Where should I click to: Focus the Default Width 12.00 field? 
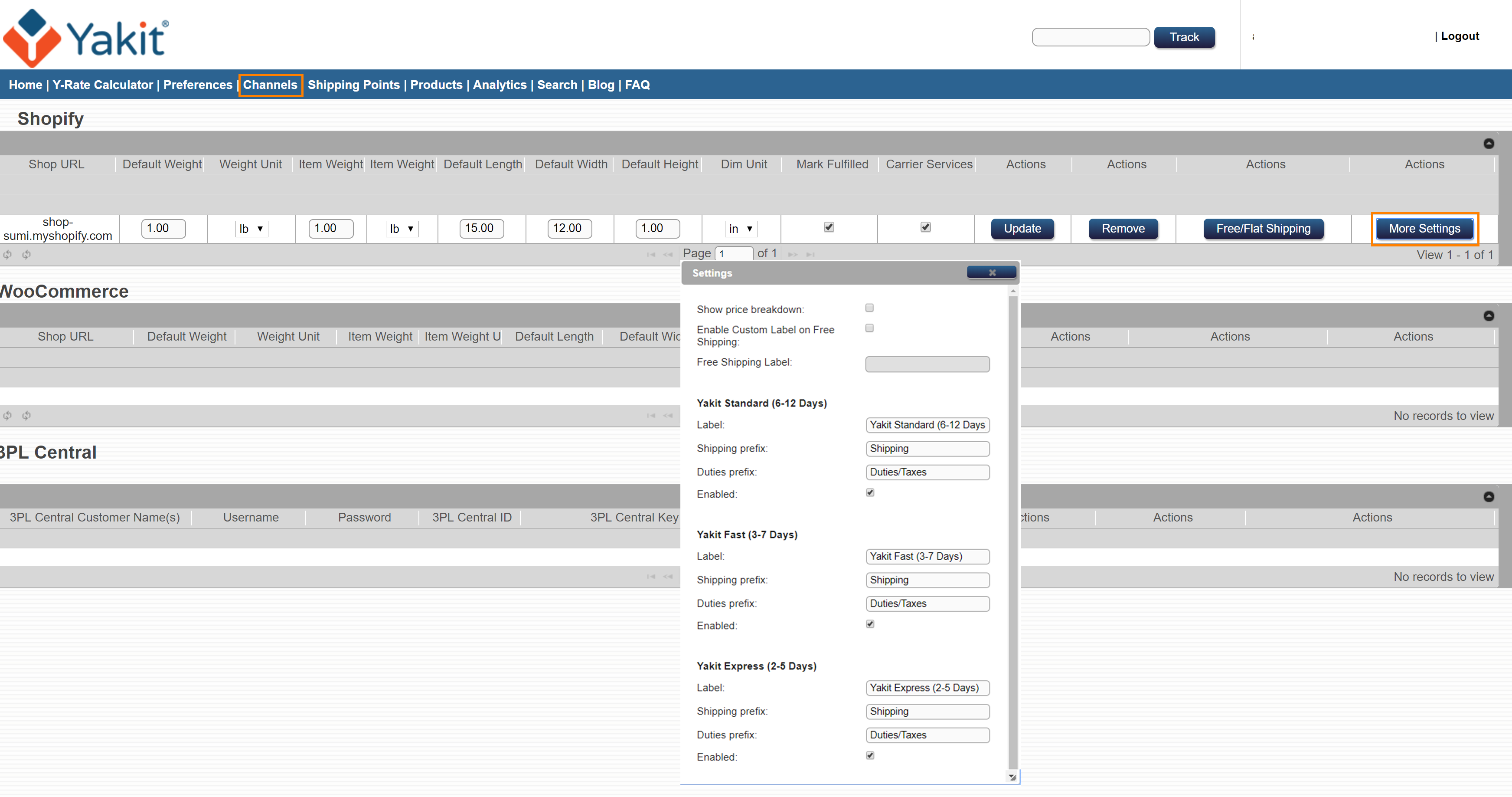[x=569, y=229]
